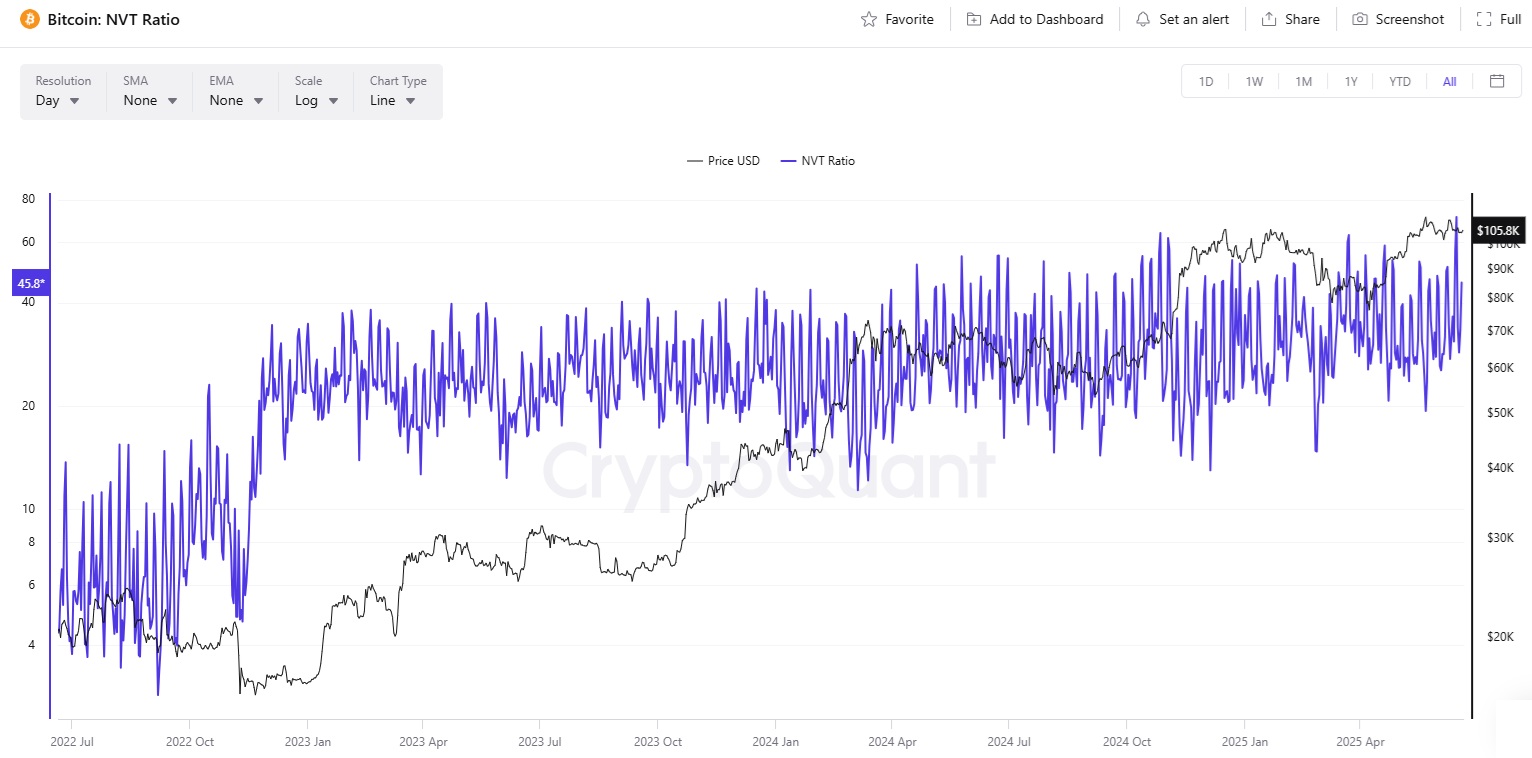Click the Full screen icon
The image size is (1532, 758).
[x=1483, y=19]
